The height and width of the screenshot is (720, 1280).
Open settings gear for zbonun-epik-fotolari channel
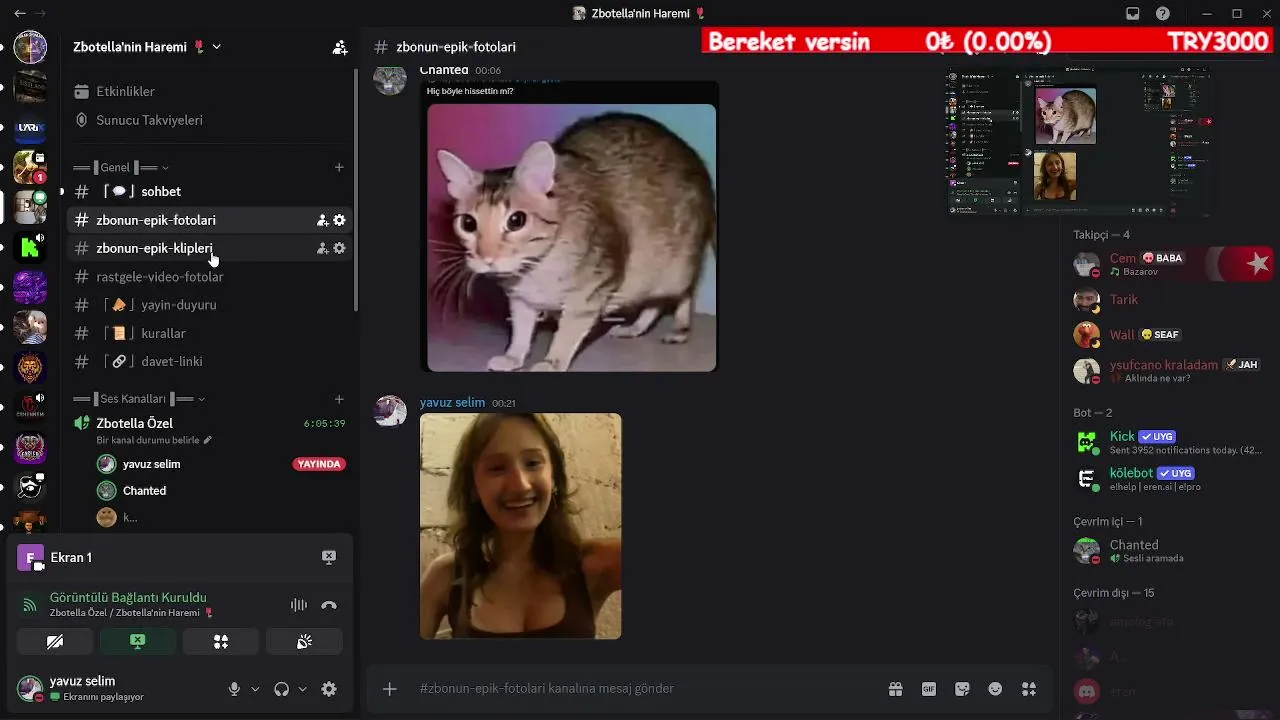[x=339, y=220]
